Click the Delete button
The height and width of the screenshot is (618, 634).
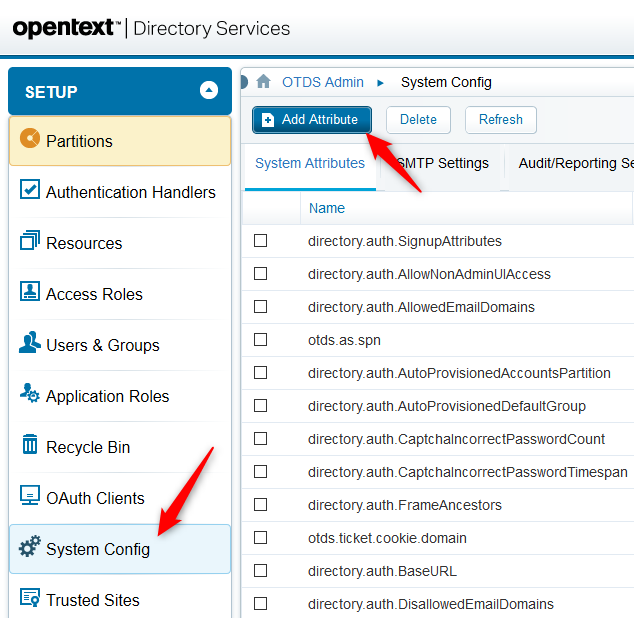418,120
